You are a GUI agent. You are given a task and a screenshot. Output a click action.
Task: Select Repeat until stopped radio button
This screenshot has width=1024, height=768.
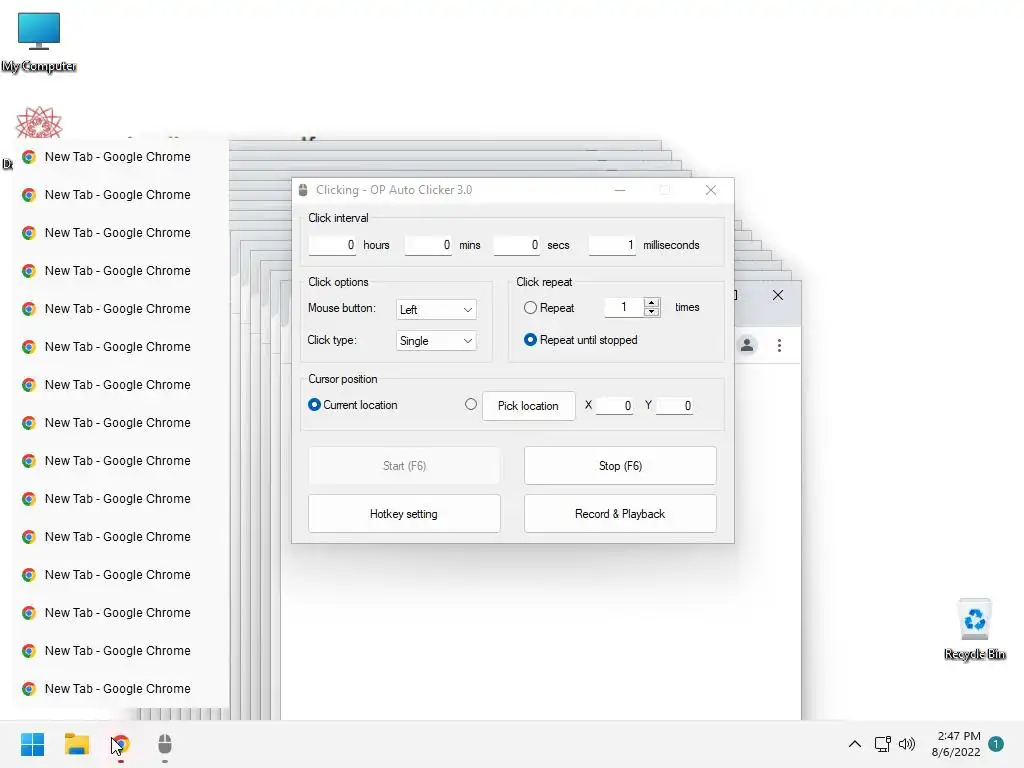tap(530, 340)
